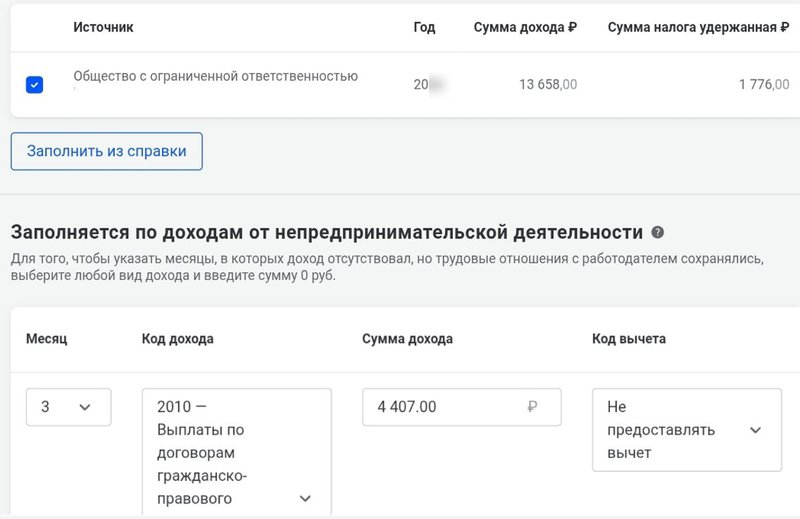Click the Источник column header
800x519 pixels.
(x=103, y=27)
